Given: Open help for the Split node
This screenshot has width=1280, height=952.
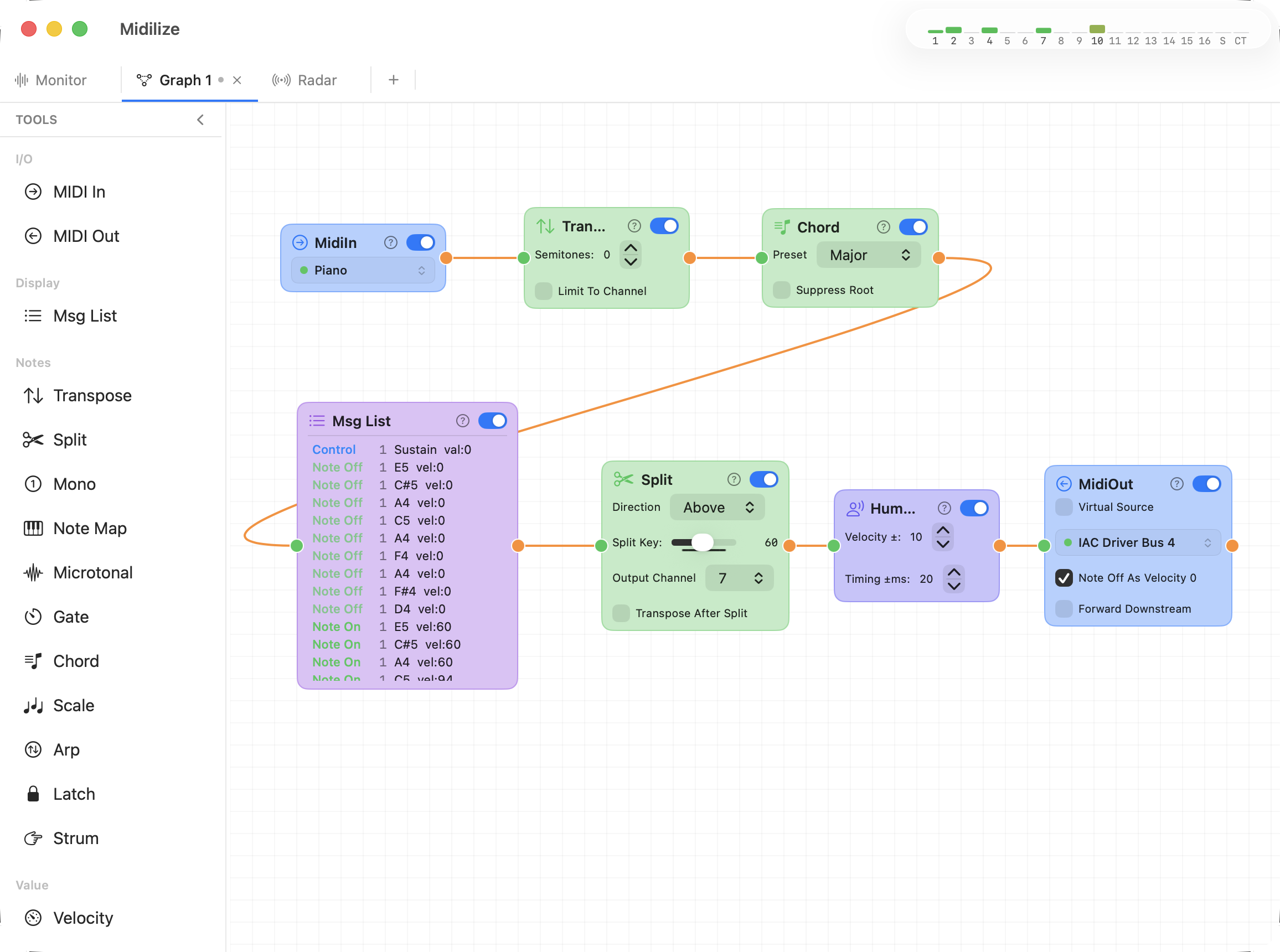Looking at the screenshot, I should click(x=734, y=479).
